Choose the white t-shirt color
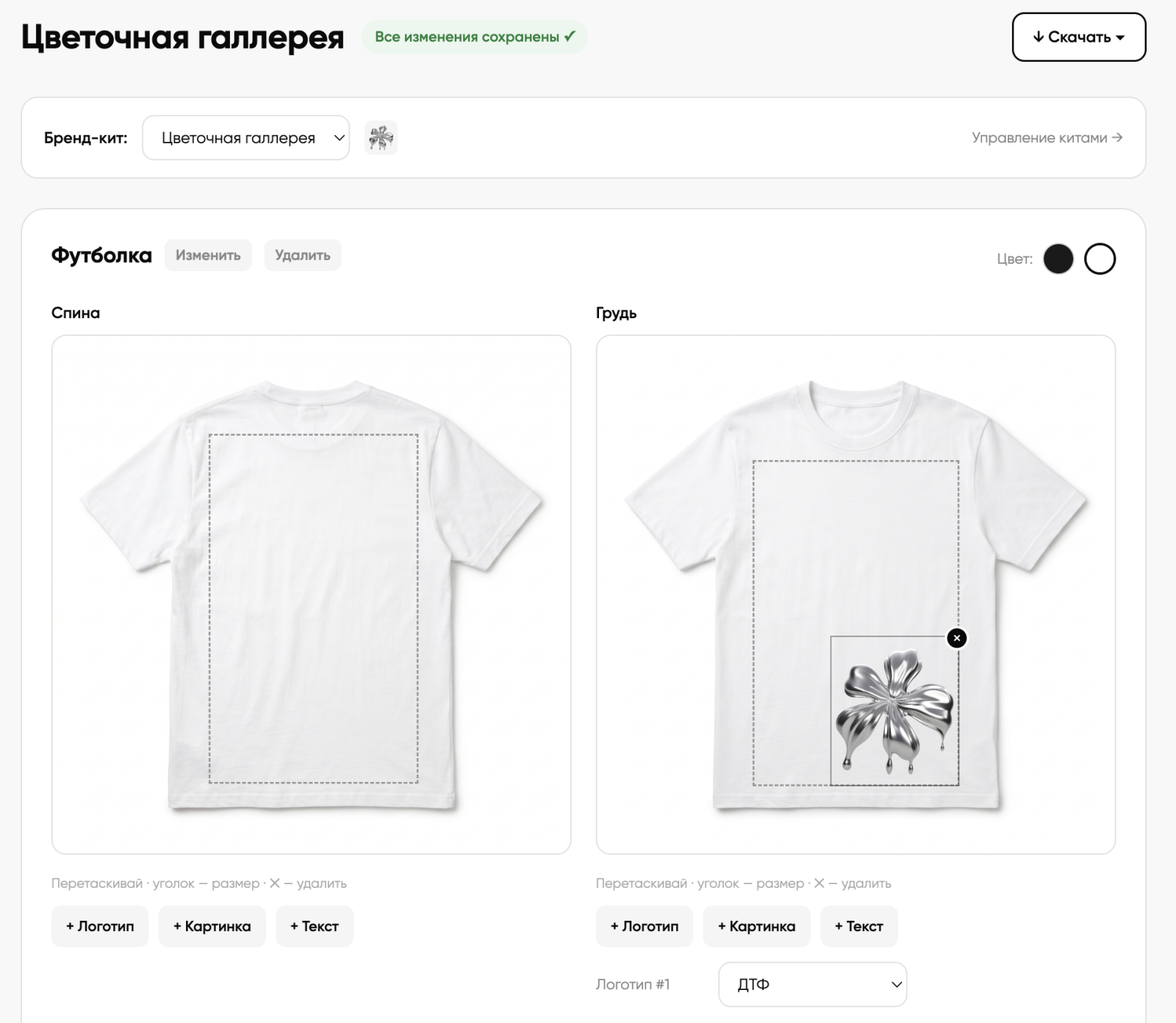This screenshot has height=1023, width=1176. point(1100,259)
